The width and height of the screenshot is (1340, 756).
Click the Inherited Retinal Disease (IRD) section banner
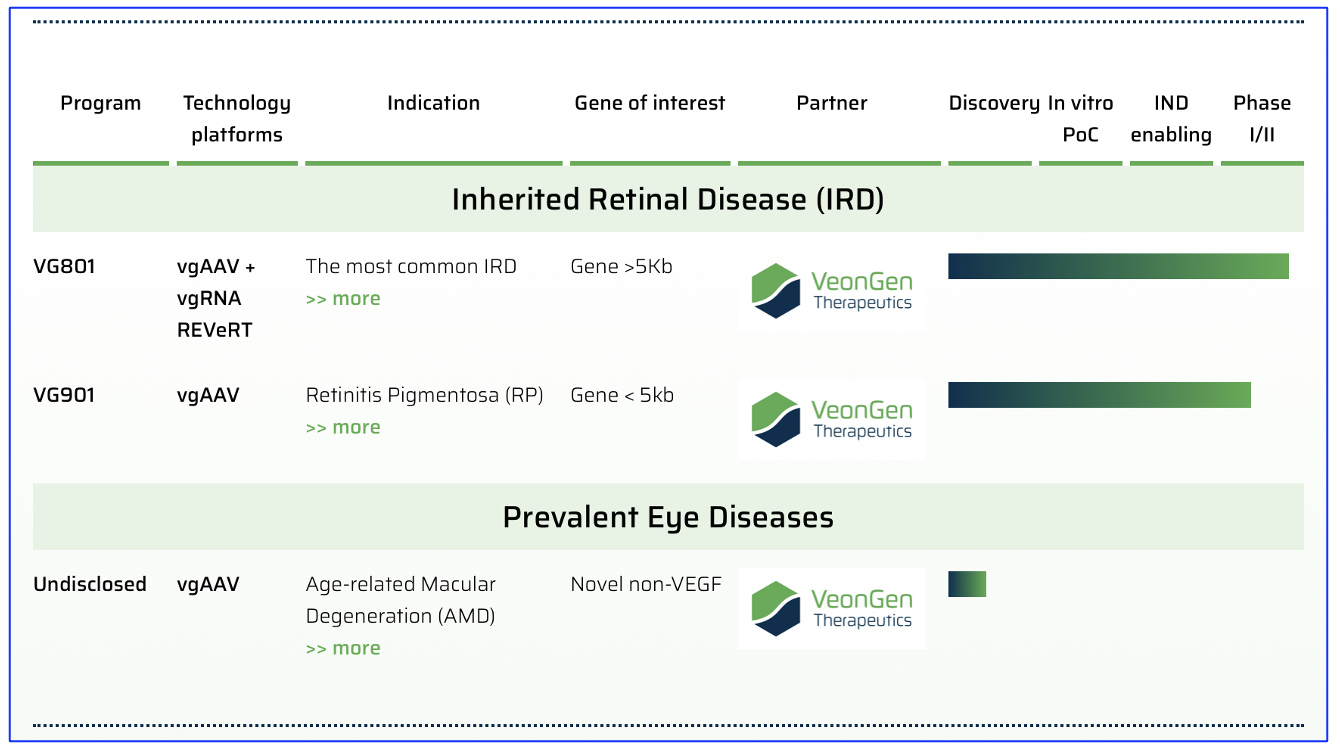668,199
